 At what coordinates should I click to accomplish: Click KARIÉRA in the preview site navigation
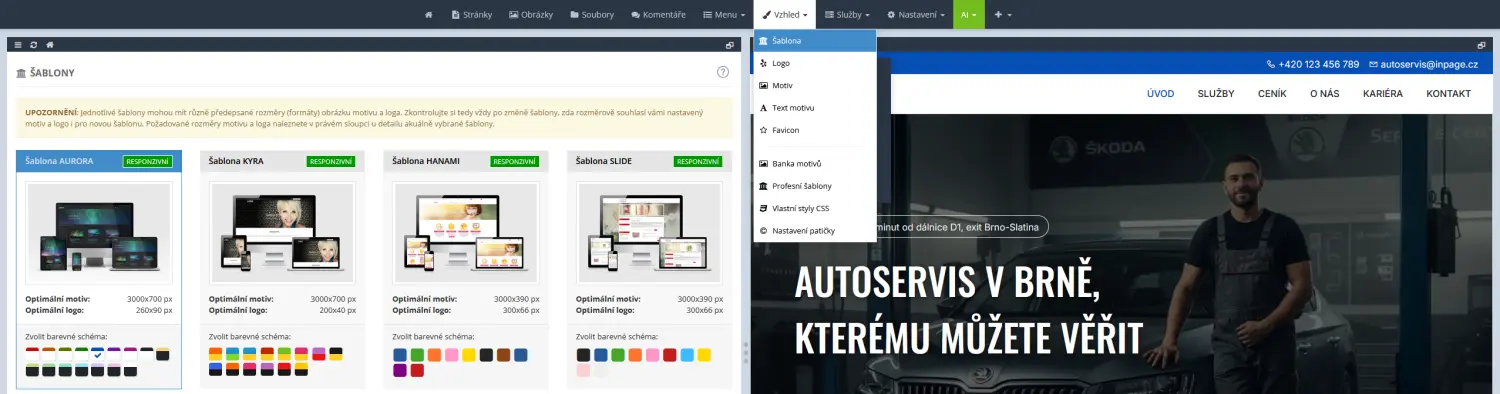pyautogui.click(x=1383, y=94)
